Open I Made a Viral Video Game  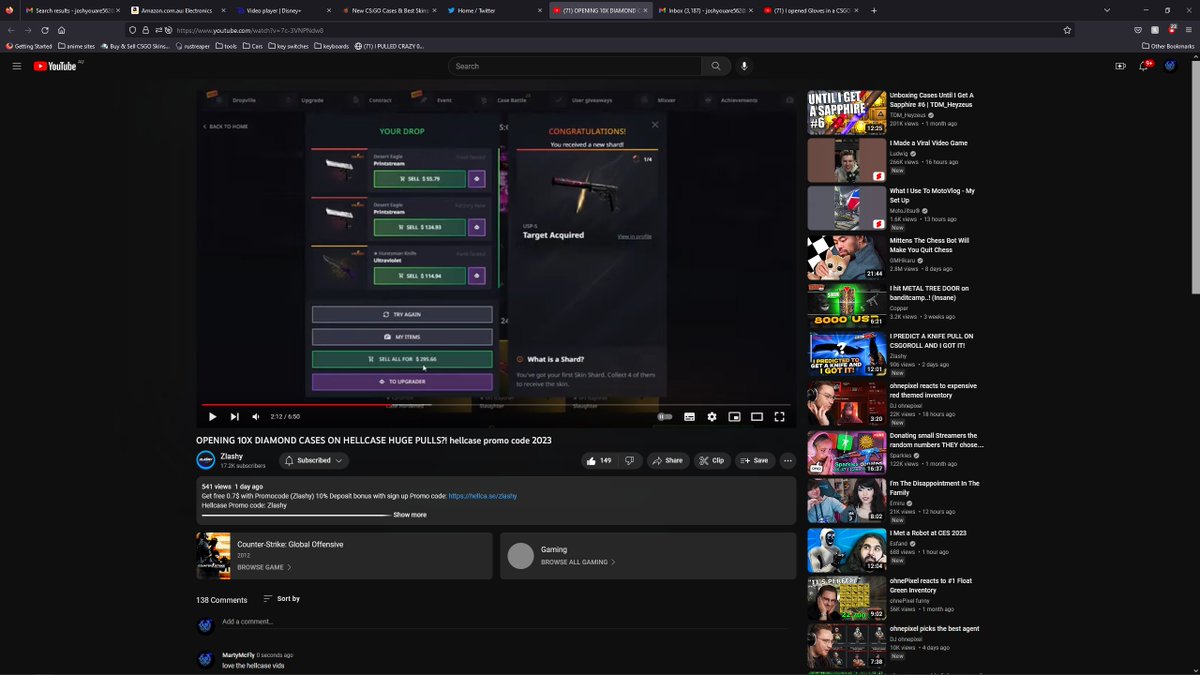[928, 143]
